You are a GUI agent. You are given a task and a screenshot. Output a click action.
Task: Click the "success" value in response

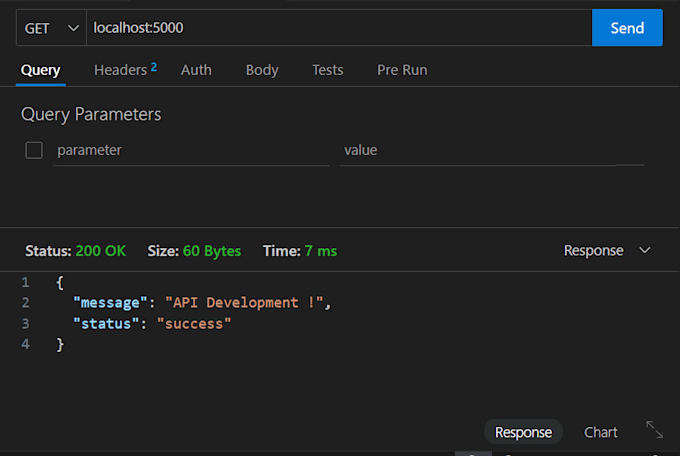pos(194,324)
